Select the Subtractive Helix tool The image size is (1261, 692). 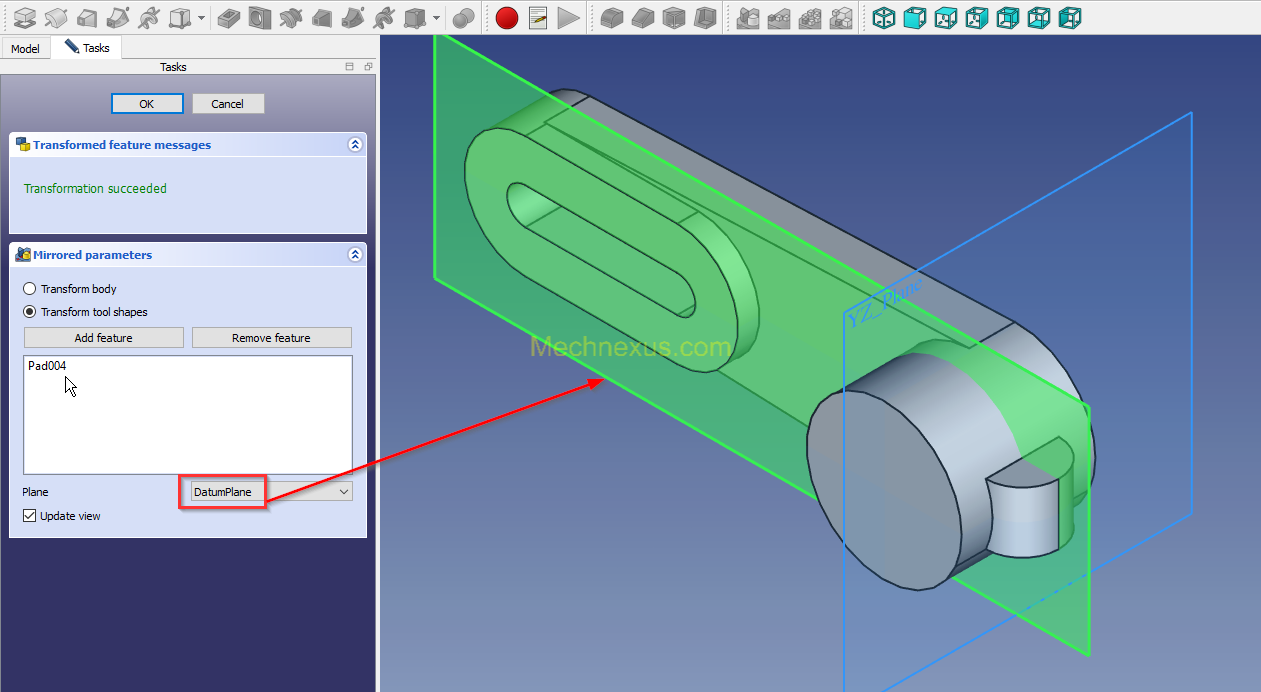383,17
